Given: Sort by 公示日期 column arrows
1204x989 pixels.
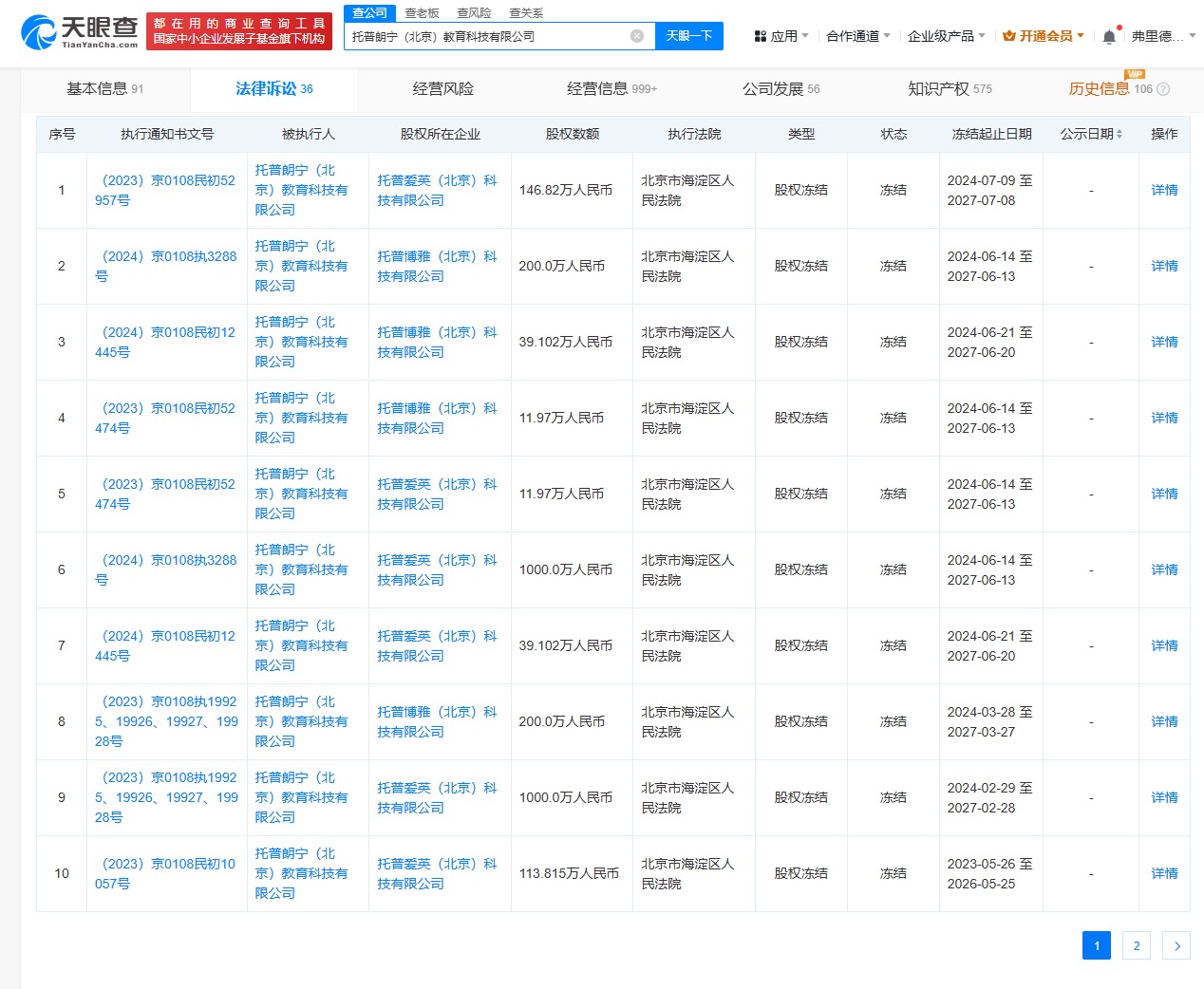Looking at the screenshot, I should 1119,134.
